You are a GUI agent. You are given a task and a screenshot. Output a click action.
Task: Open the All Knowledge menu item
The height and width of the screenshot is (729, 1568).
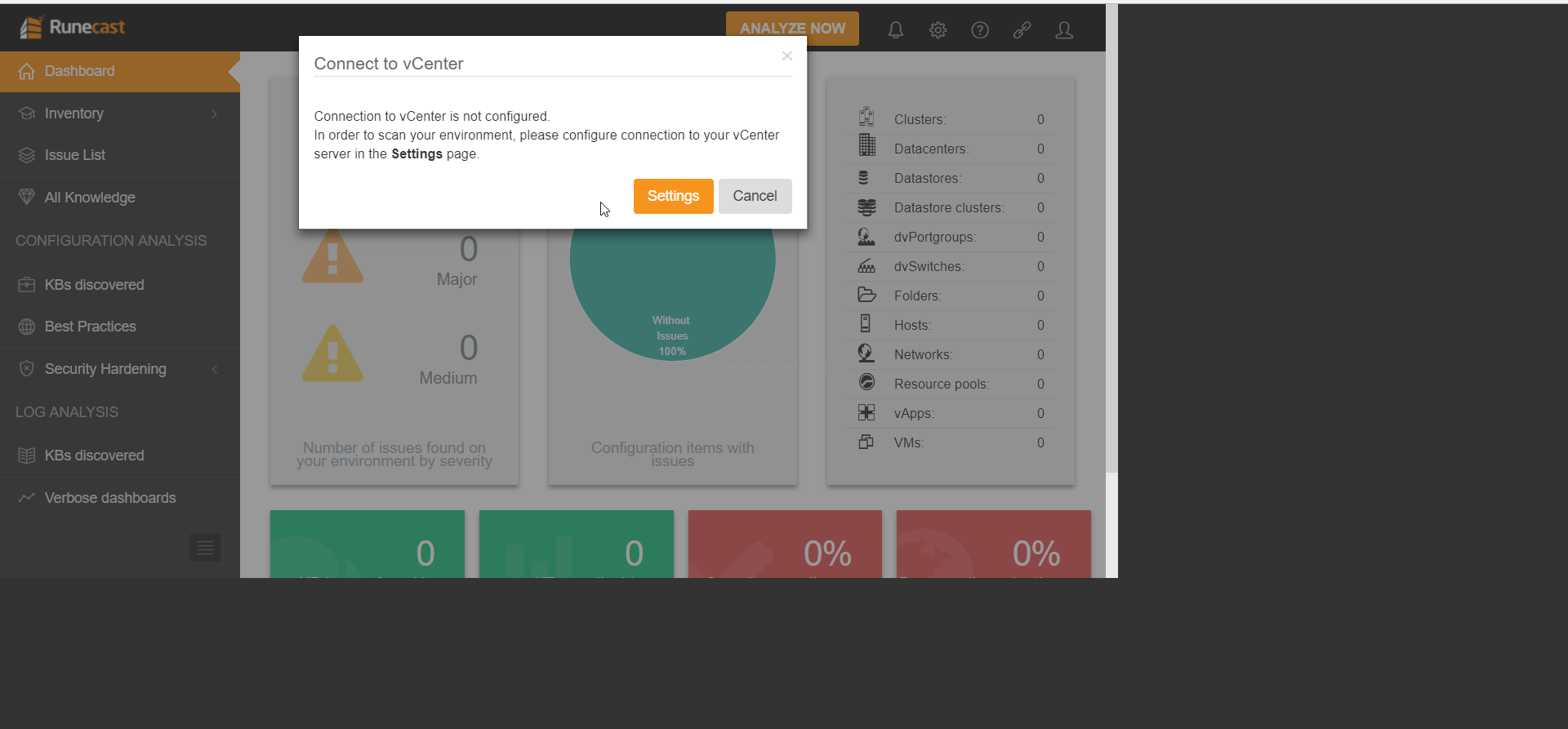tap(120, 198)
